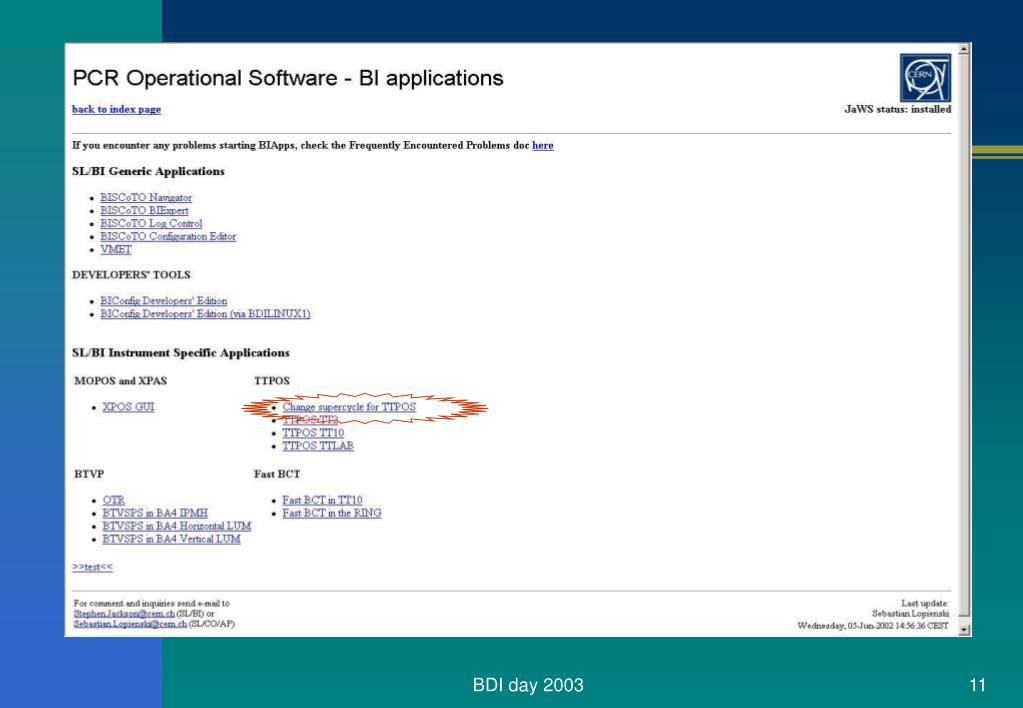Click 'SL/BI Instrument Specific Applications' heading
Screen dimensions: 1023x708
pos(181,352)
